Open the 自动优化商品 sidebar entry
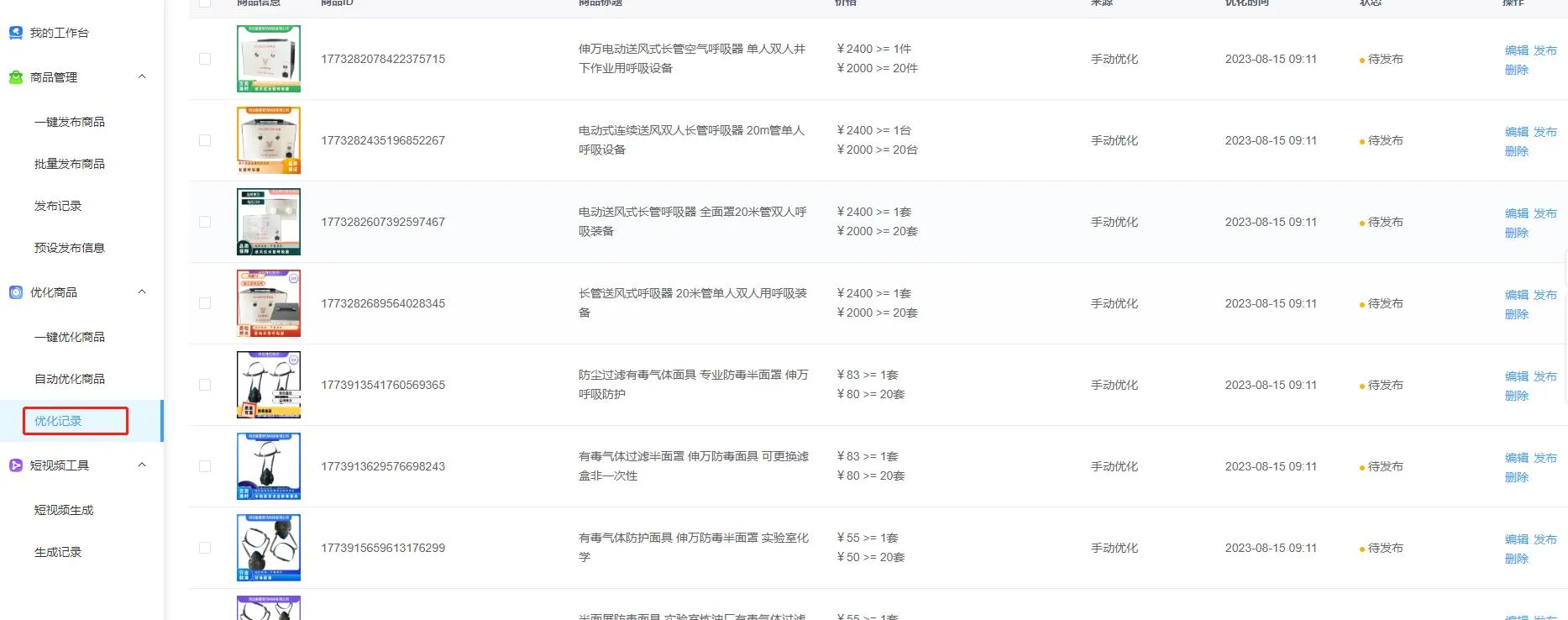This screenshot has height=620, width=1568. (70, 379)
